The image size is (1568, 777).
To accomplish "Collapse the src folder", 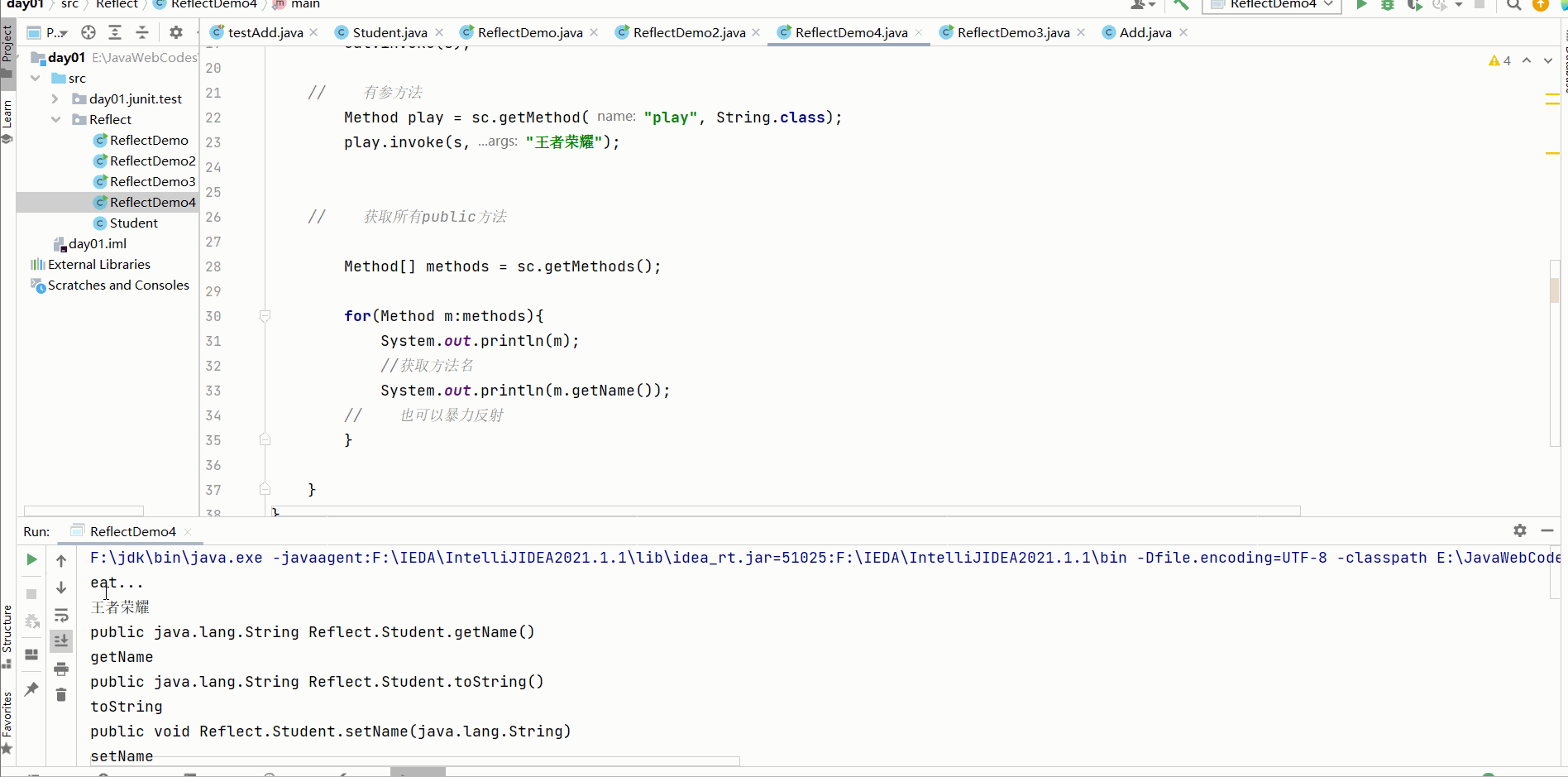I will [36, 78].
